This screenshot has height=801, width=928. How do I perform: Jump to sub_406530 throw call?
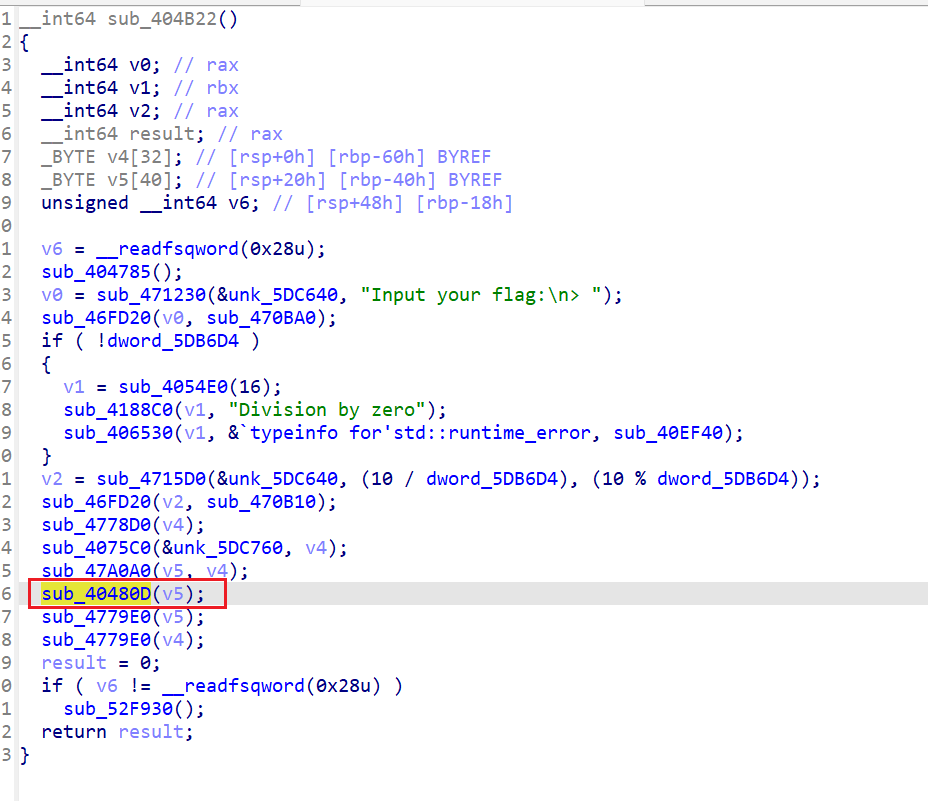(x=118, y=433)
